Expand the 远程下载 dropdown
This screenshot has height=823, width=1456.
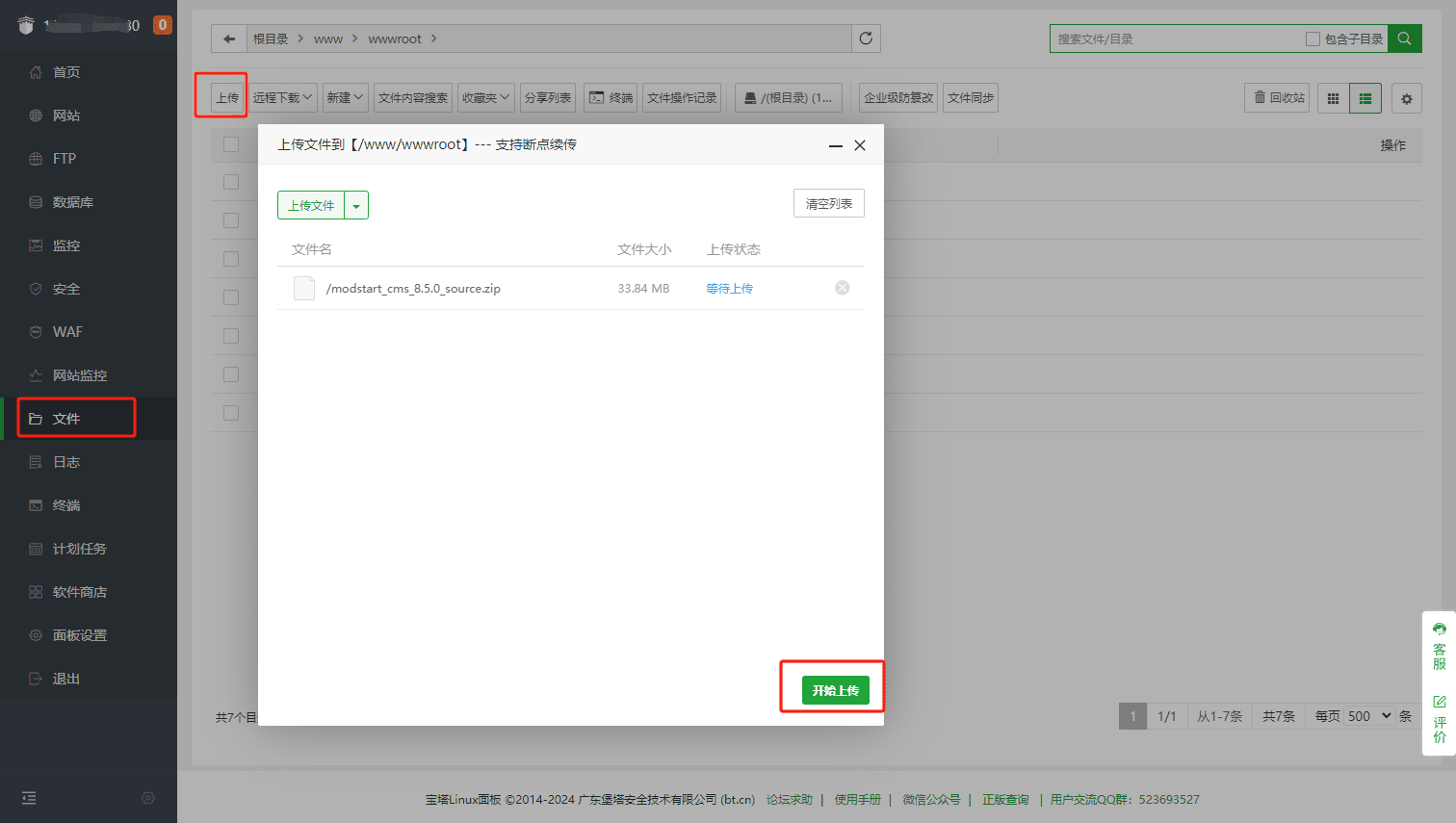coord(281,97)
